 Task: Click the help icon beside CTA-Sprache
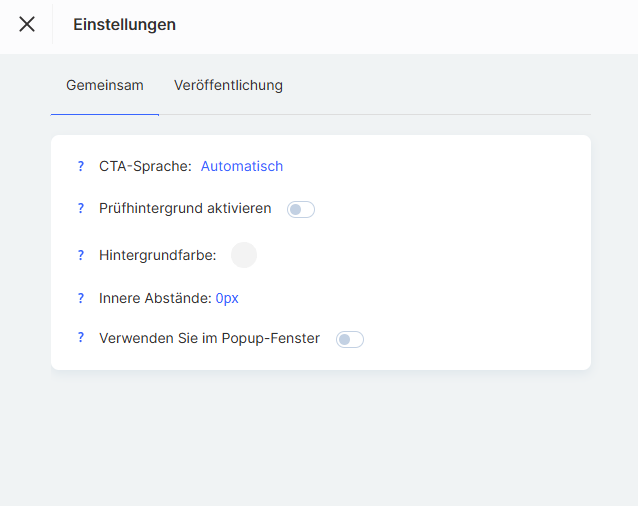(81, 166)
